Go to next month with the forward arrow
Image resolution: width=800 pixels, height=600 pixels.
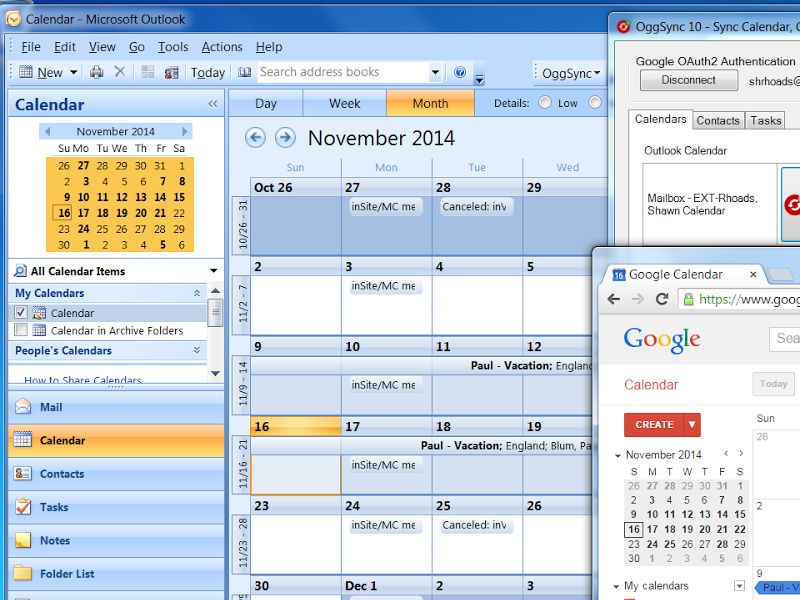tap(285, 138)
